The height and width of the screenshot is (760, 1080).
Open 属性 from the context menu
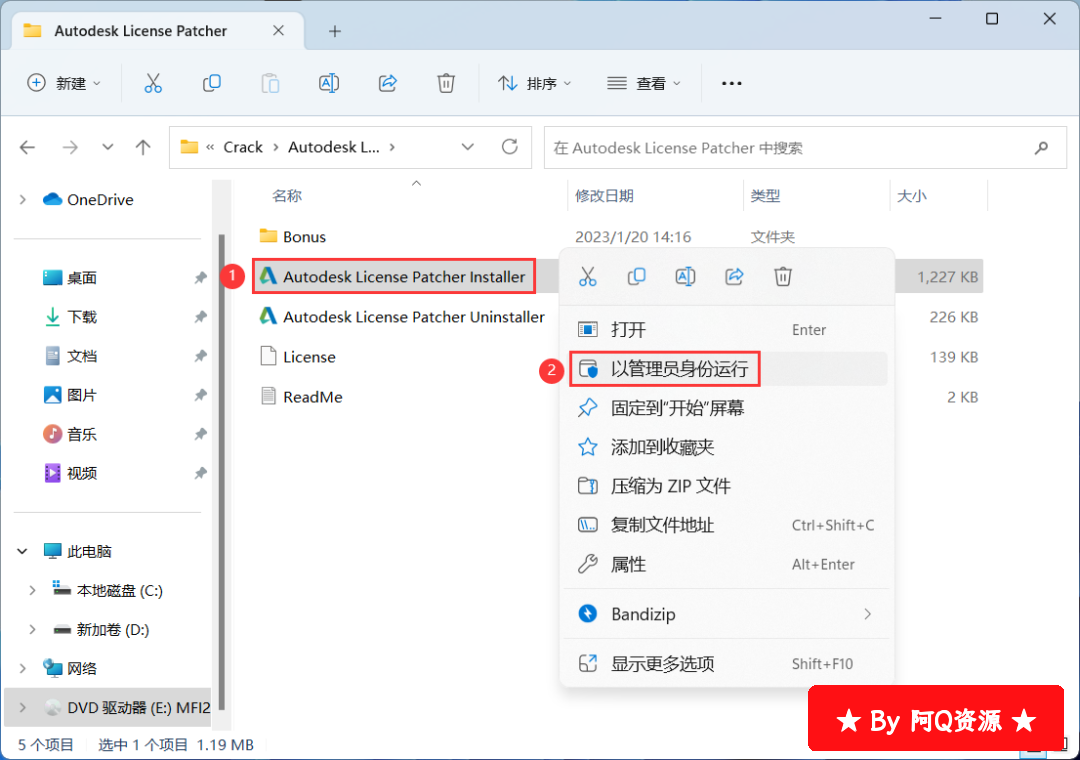point(726,564)
